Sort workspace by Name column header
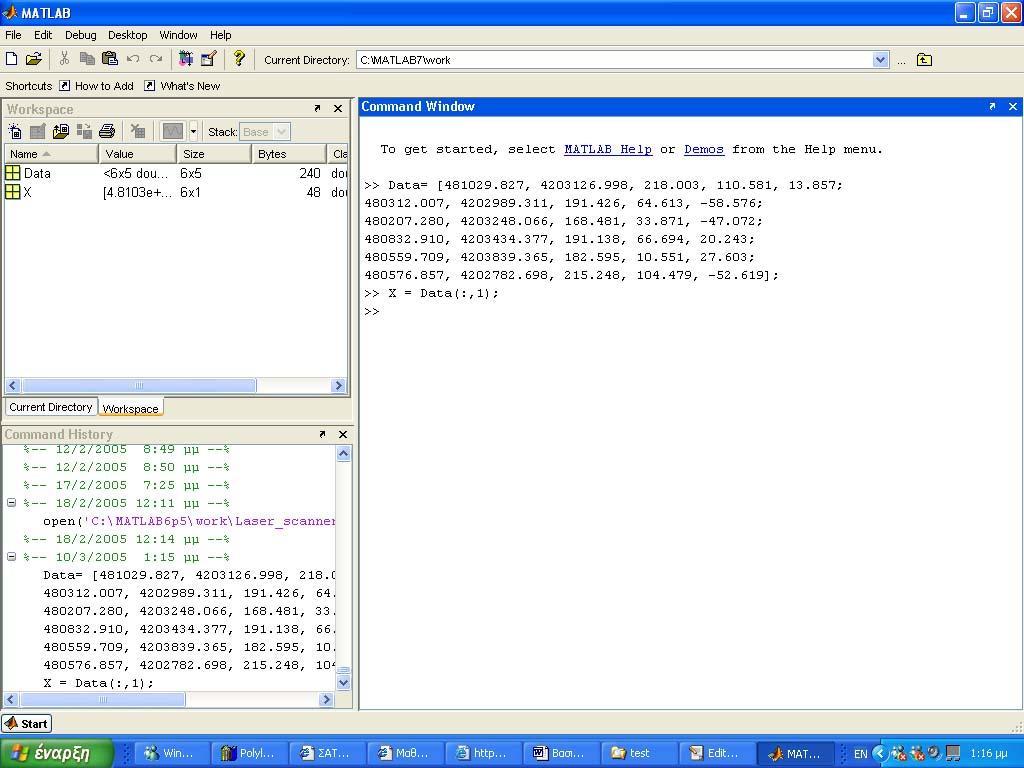The width and height of the screenshot is (1024, 768). click(x=52, y=153)
